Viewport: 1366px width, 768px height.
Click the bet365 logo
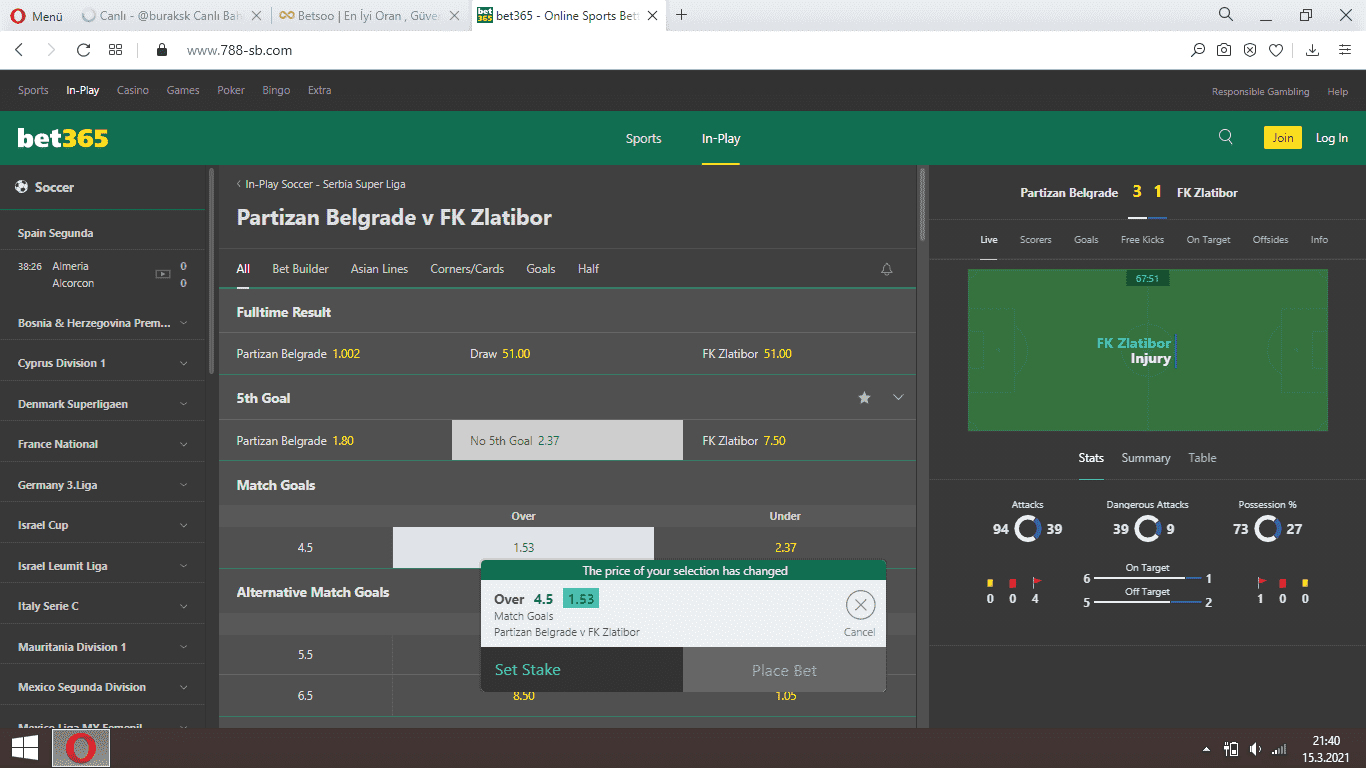(x=63, y=138)
